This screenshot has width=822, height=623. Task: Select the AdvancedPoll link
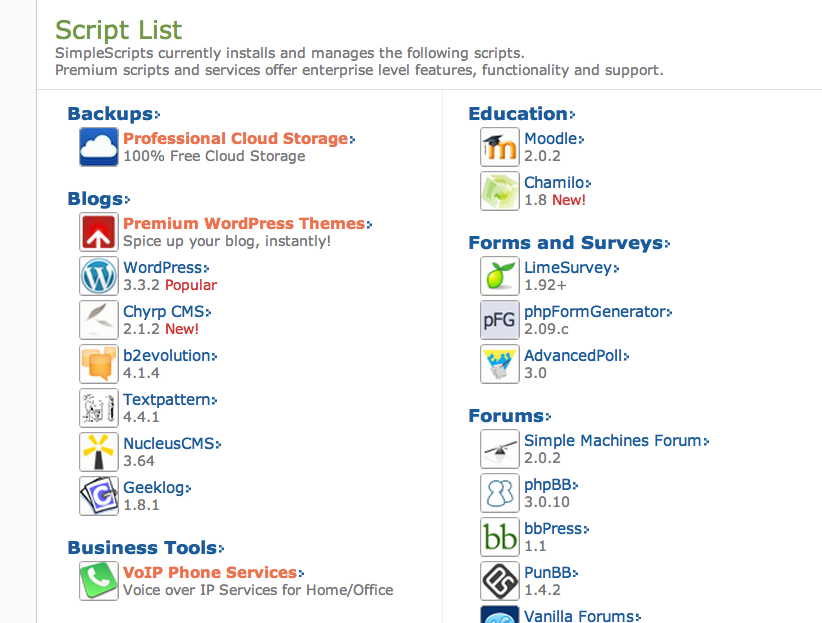click(577, 356)
